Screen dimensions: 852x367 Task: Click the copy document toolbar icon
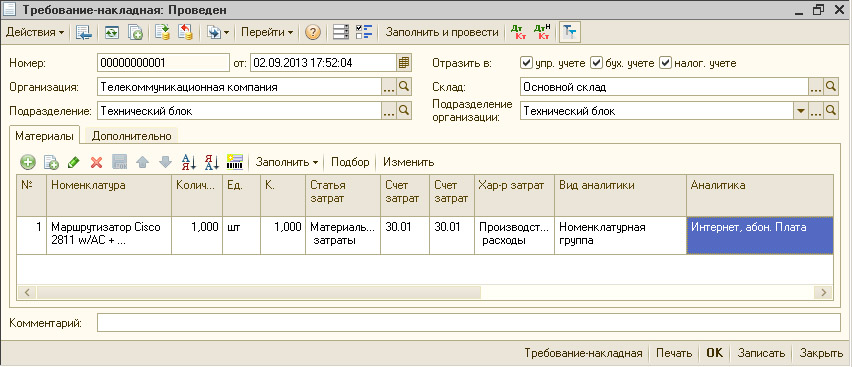[135, 33]
